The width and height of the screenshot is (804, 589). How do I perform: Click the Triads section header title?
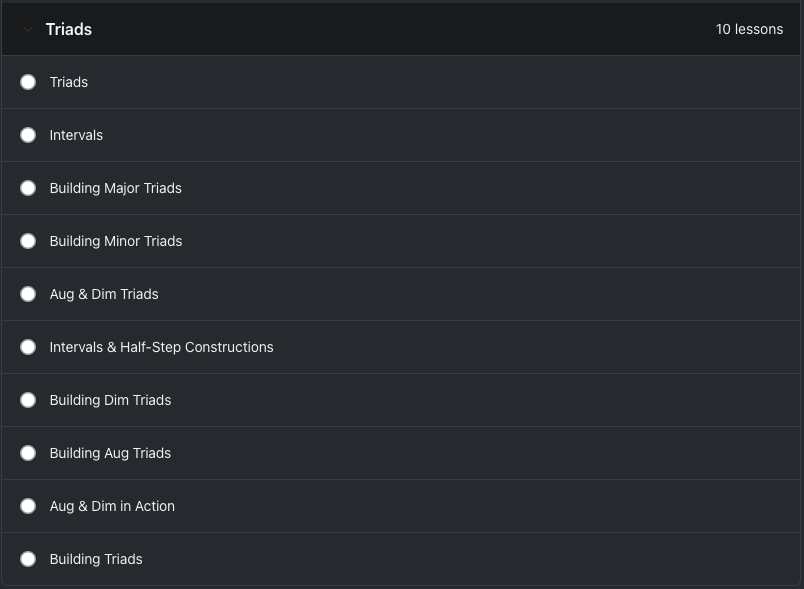(x=69, y=29)
